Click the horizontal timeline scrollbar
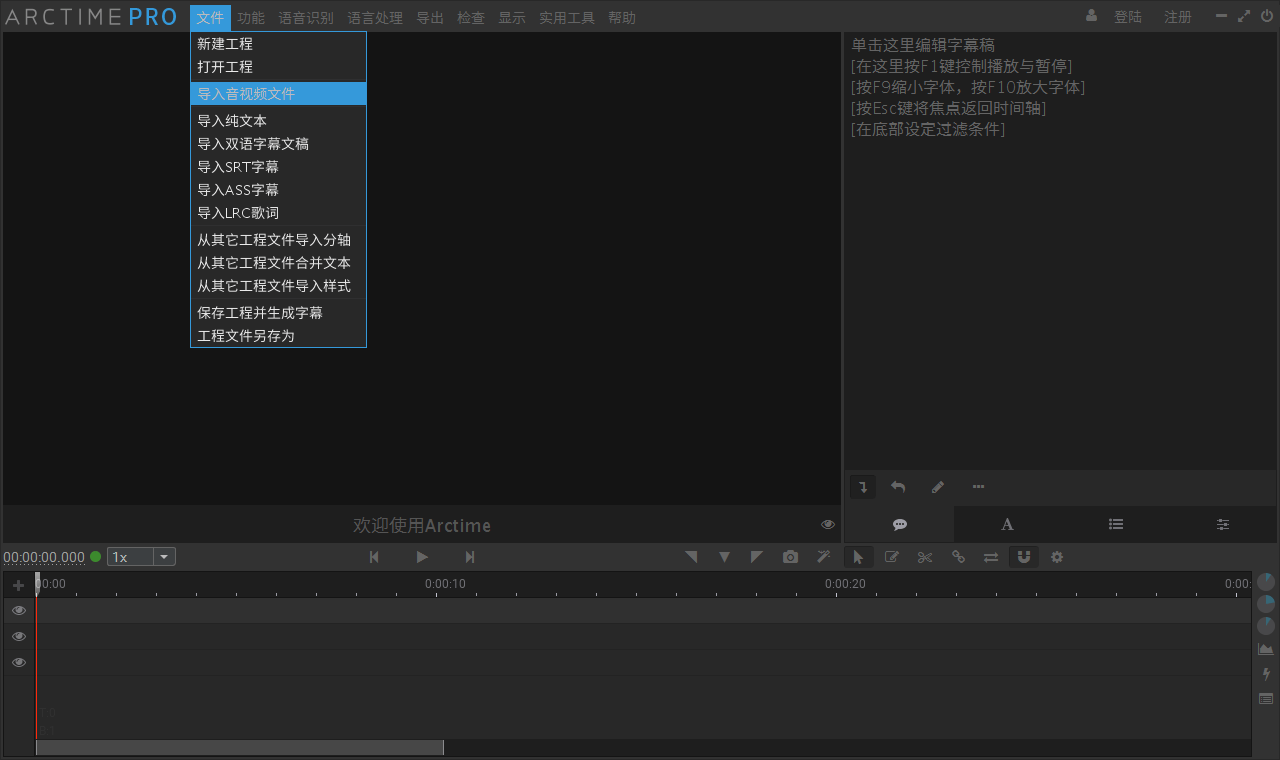Image resolution: width=1280 pixels, height=760 pixels. point(240,748)
